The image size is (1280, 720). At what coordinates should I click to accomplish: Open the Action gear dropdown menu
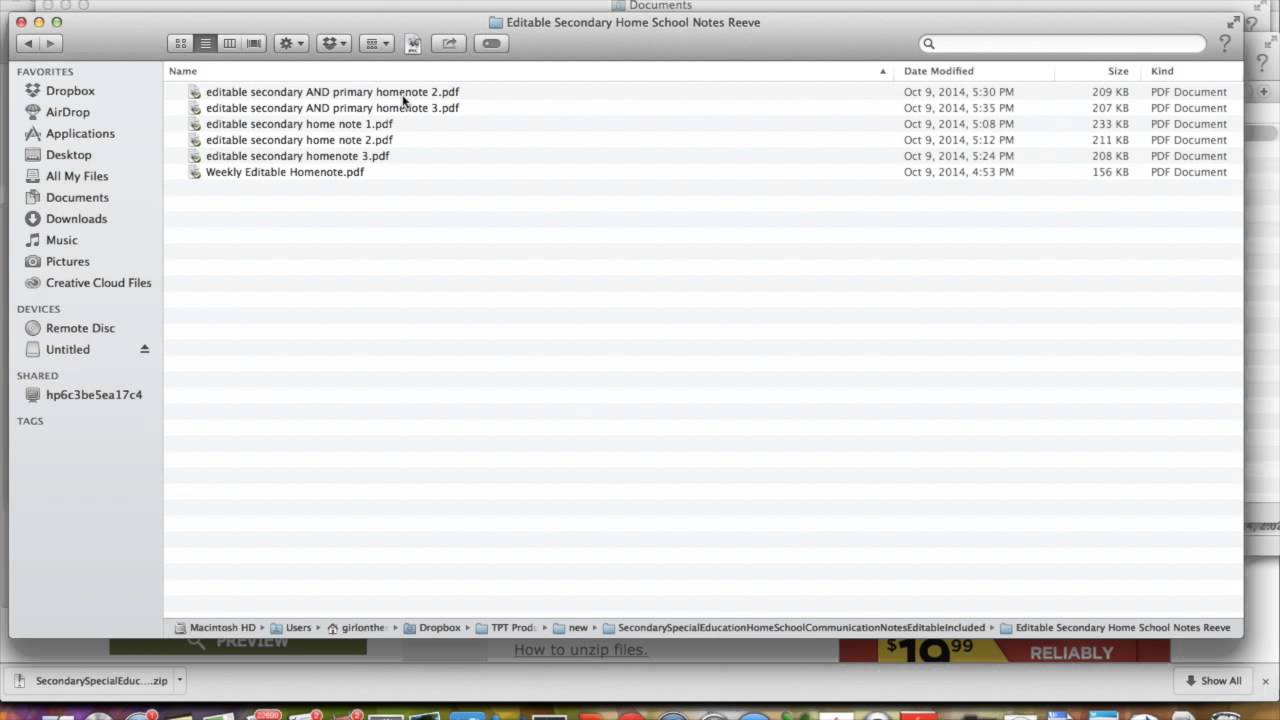(x=291, y=43)
